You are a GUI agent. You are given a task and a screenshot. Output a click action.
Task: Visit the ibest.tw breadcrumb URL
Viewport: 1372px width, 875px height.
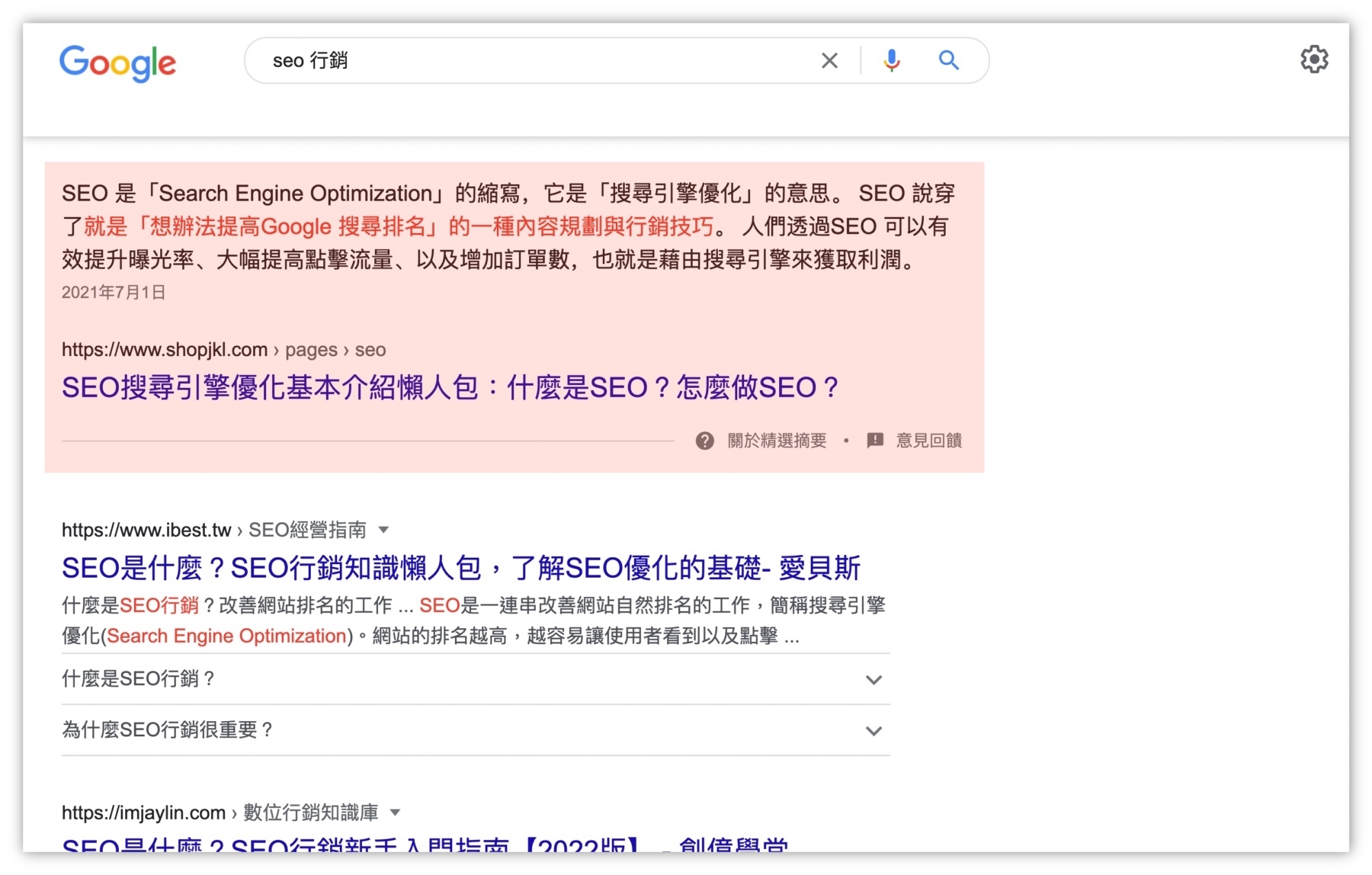coord(147,530)
